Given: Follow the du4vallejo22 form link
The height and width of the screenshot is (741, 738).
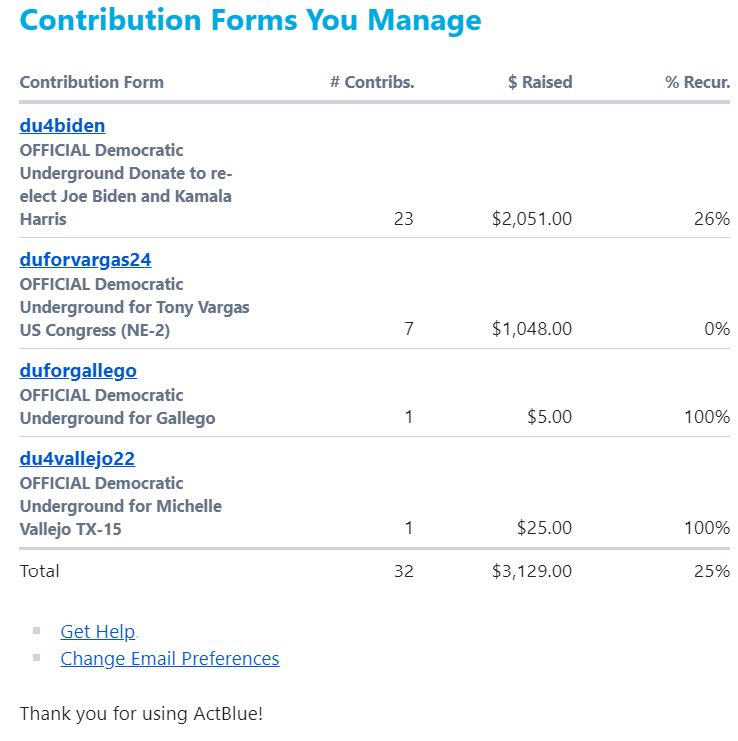Looking at the screenshot, I should [x=77, y=459].
